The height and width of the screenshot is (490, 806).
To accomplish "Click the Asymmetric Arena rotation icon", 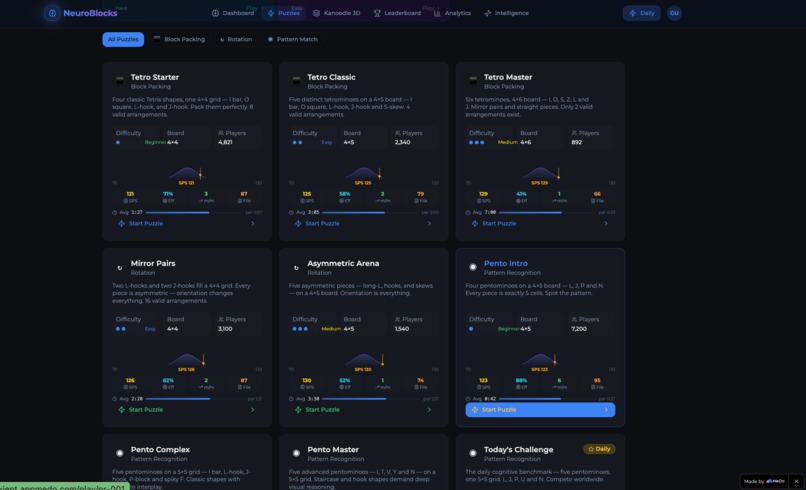I will (296, 267).
